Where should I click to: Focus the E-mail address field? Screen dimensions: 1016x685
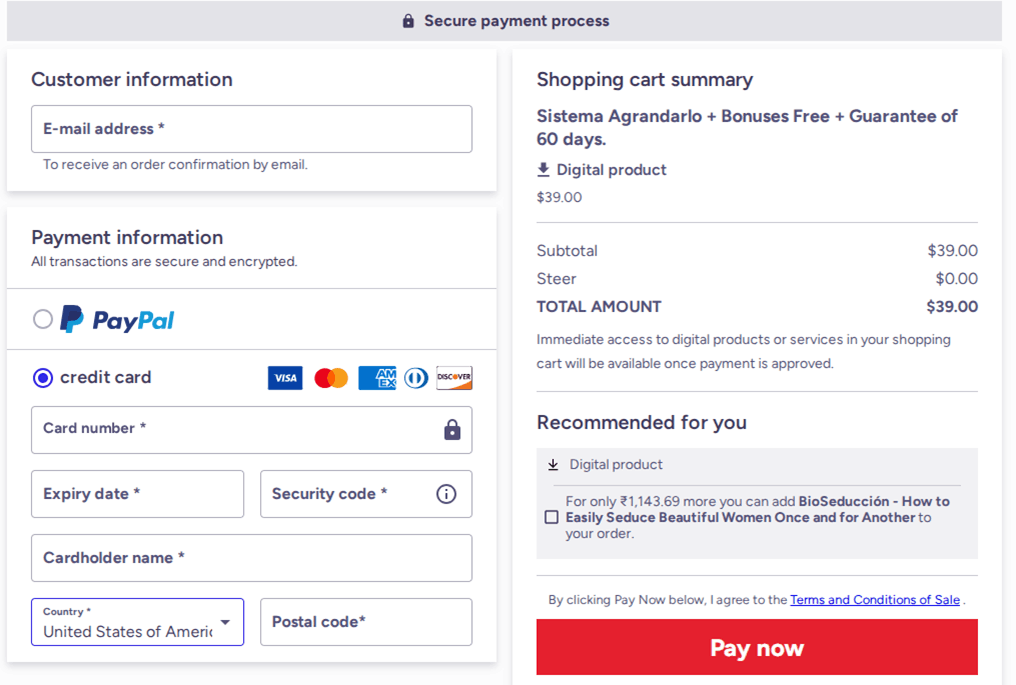[x=251, y=129]
